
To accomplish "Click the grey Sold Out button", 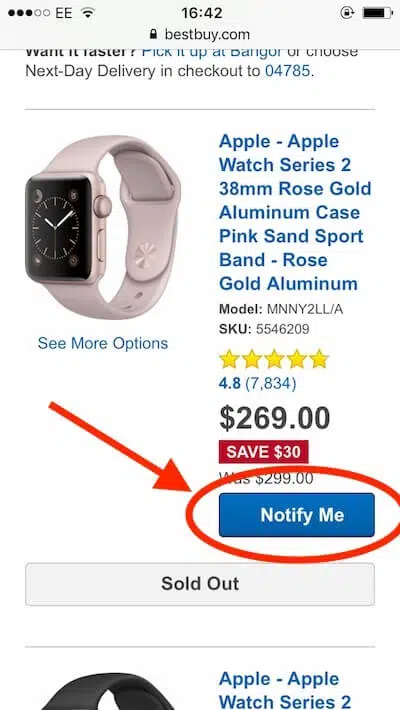I will (x=200, y=584).
